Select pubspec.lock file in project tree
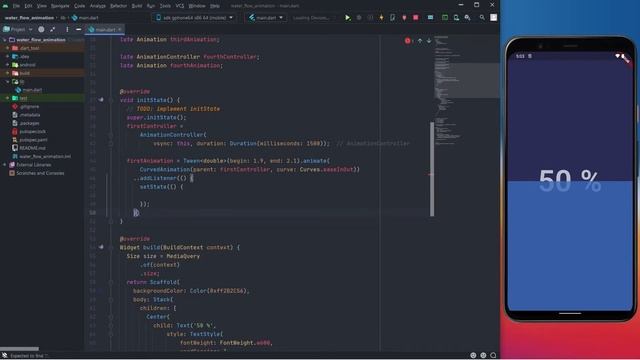Image resolution: width=640 pixels, height=360 pixels. (33, 131)
